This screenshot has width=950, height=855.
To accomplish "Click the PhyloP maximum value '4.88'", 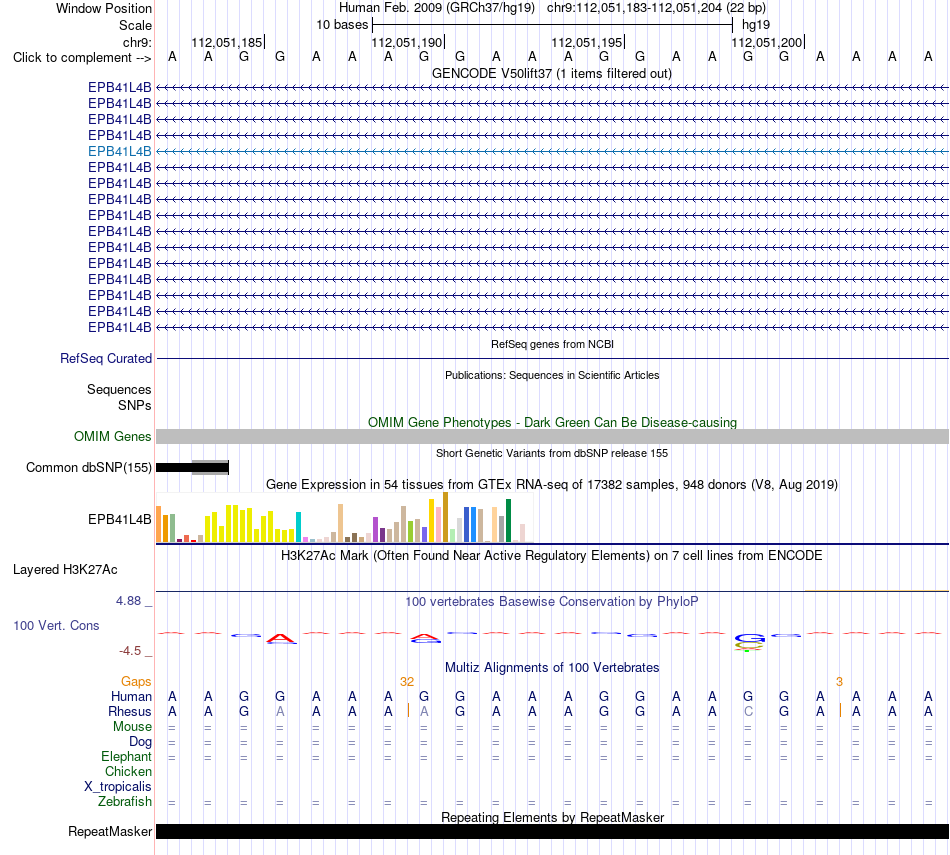I will [128, 601].
